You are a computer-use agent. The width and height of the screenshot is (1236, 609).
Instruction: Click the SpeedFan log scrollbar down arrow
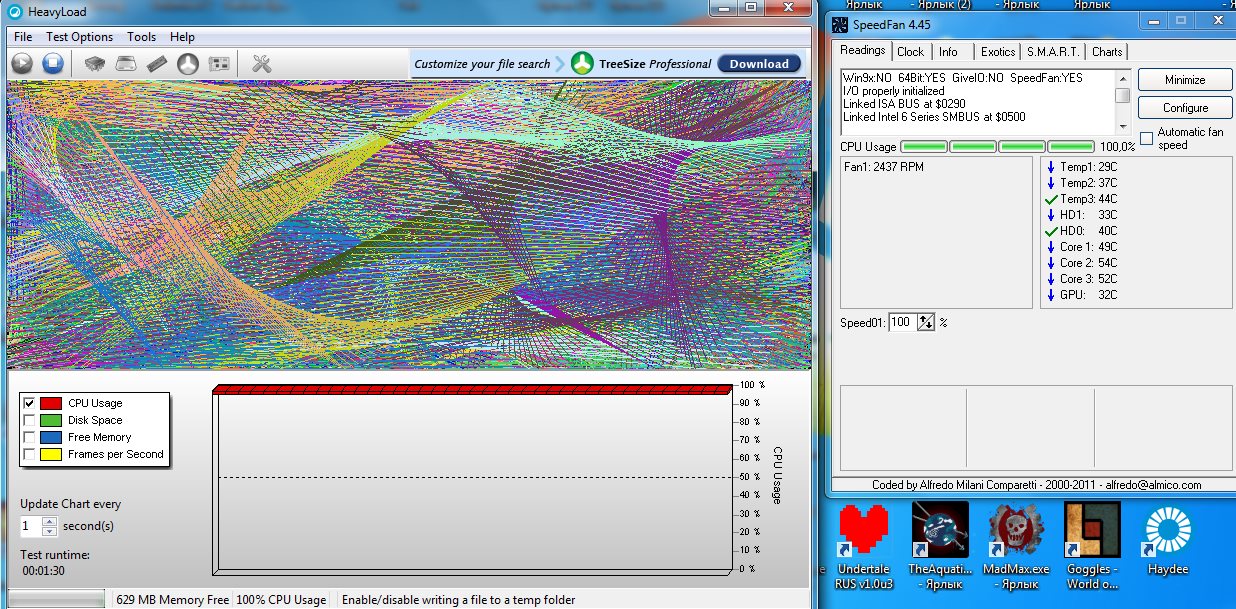coord(1123,128)
